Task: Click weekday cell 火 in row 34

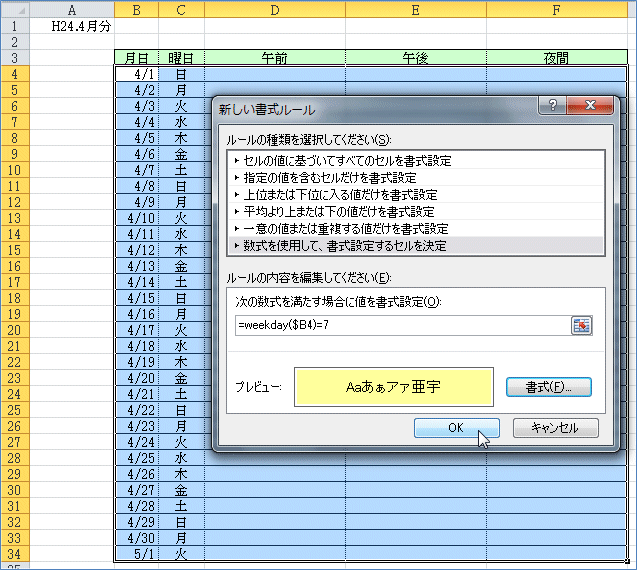Action: coord(181,554)
